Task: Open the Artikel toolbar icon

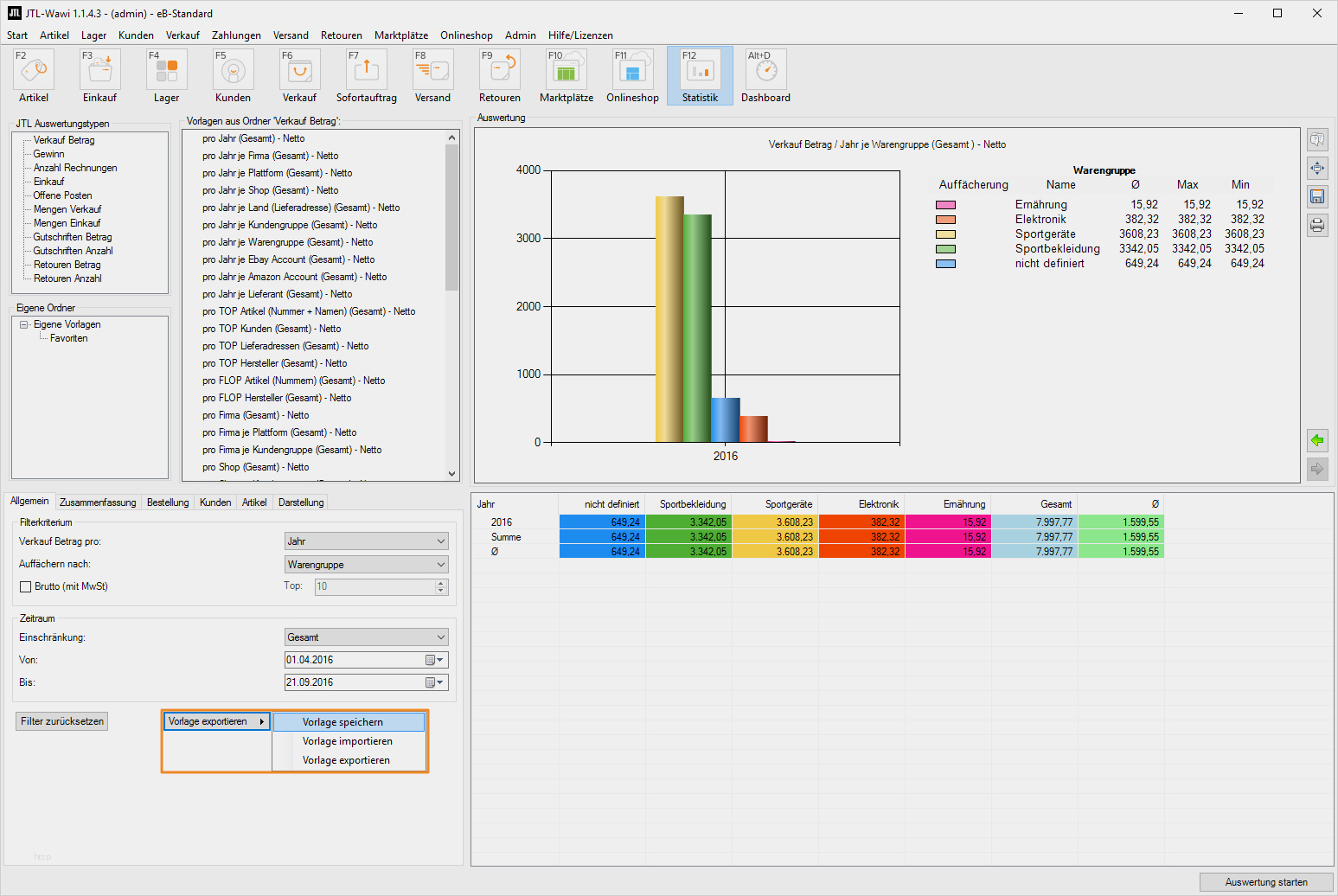Action: (34, 69)
